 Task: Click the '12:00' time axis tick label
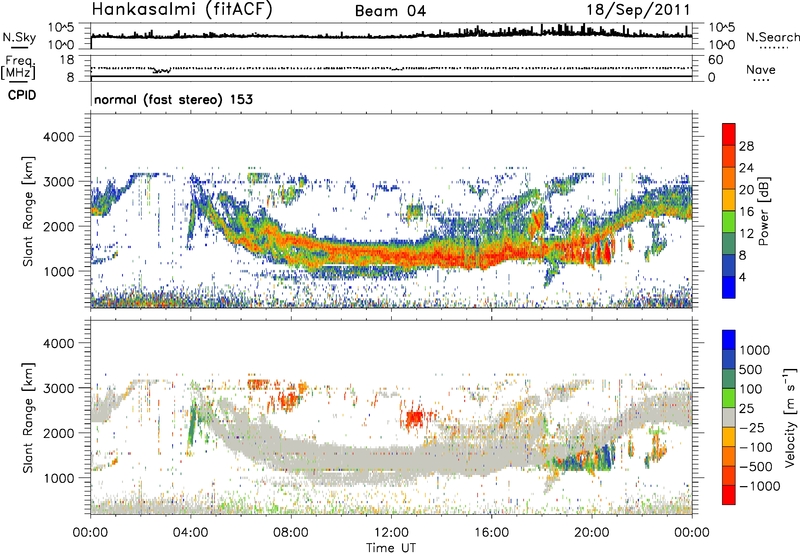coord(391,533)
